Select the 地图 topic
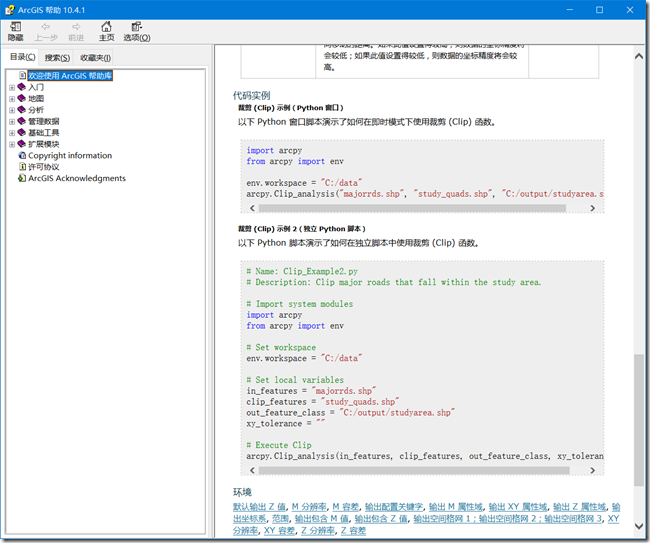Image resolution: width=650 pixels, height=543 pixels. click(x=36, y=98)
